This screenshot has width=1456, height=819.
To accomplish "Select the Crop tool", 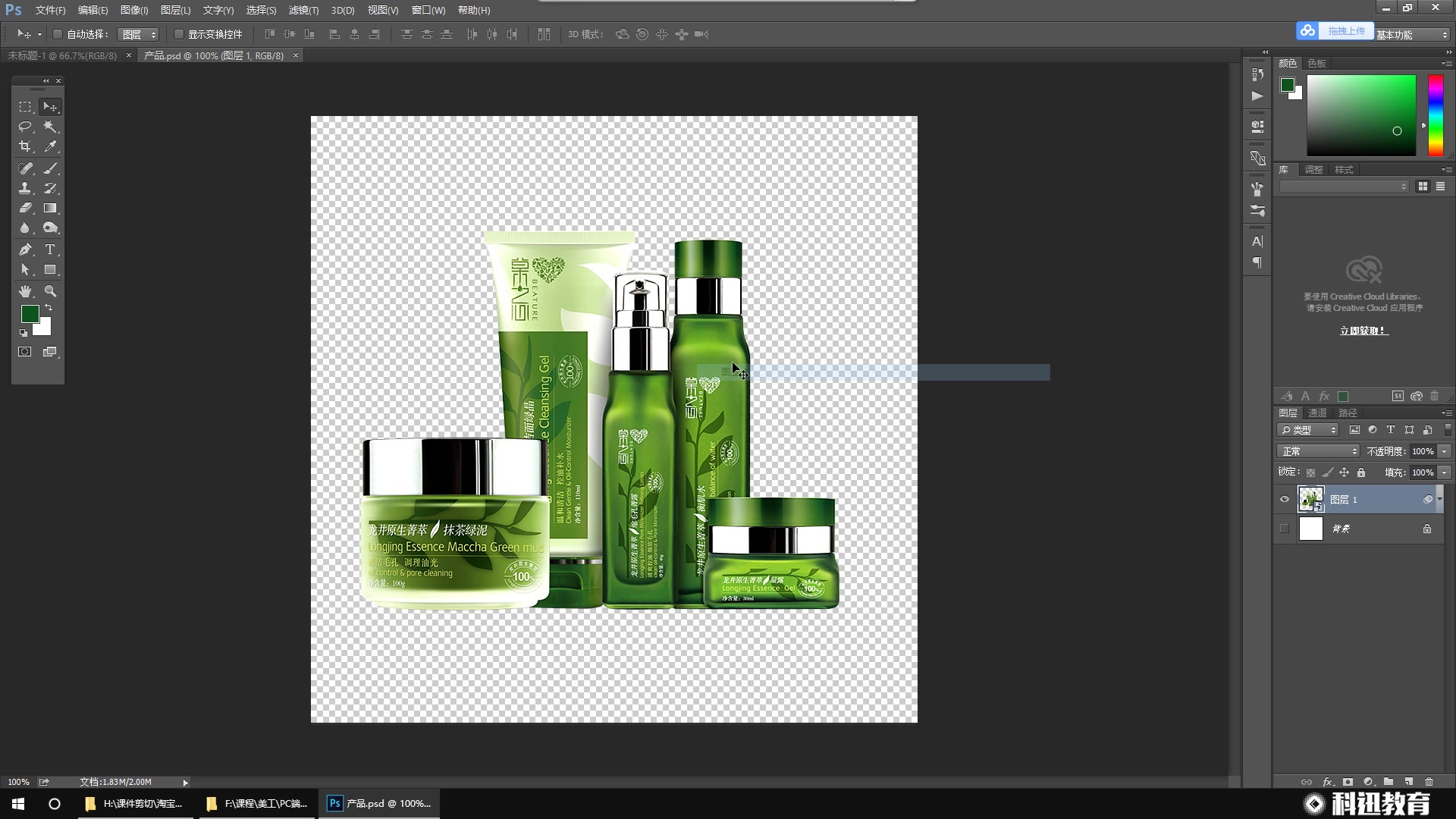I will coord(25,146).
